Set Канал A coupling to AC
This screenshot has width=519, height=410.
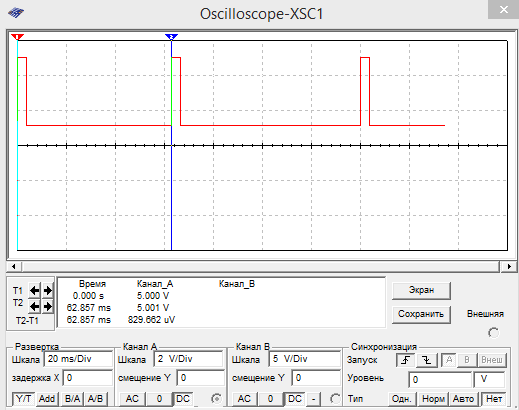[x=132, y=398]
